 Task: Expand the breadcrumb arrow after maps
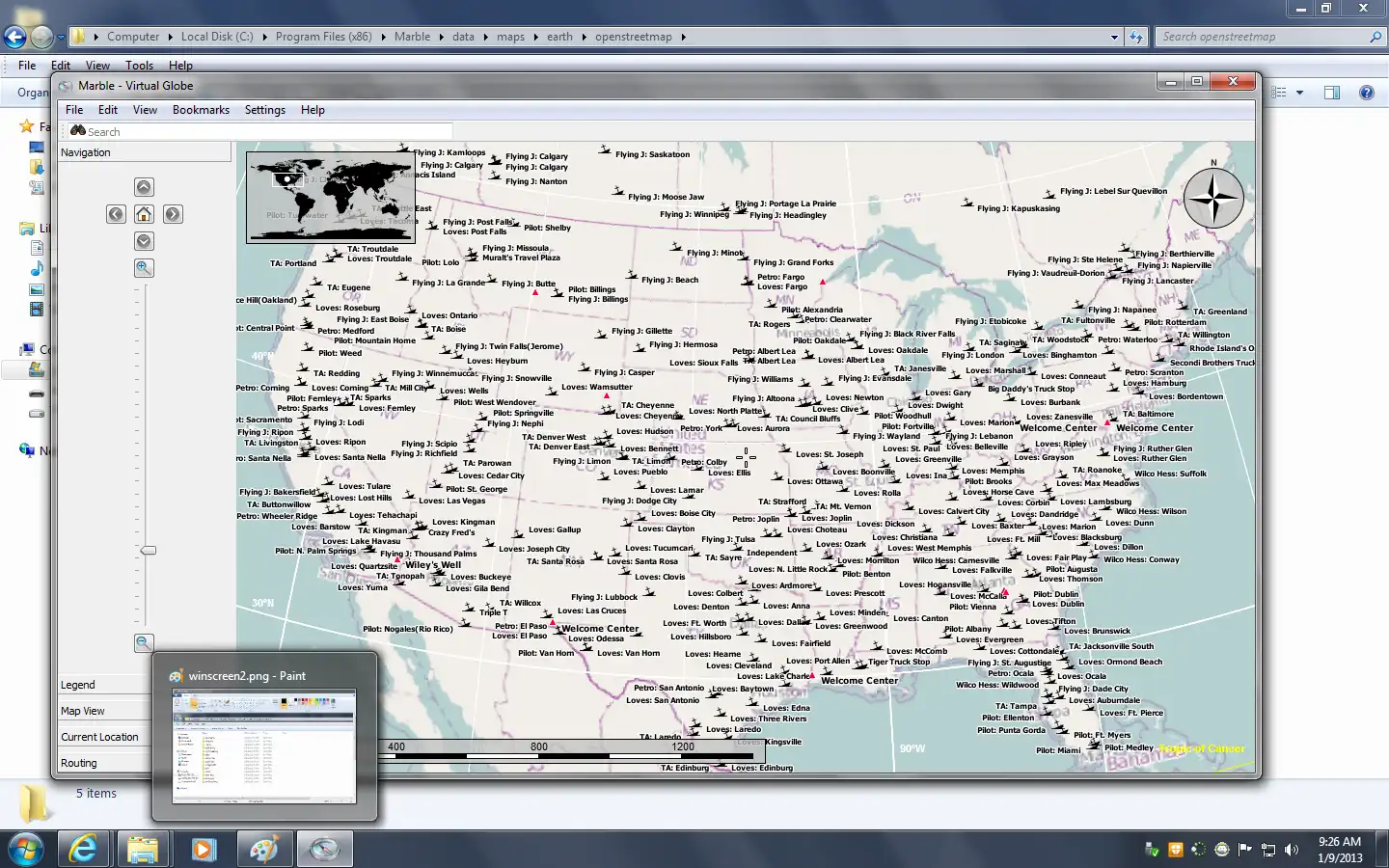[x=536, y=37]
